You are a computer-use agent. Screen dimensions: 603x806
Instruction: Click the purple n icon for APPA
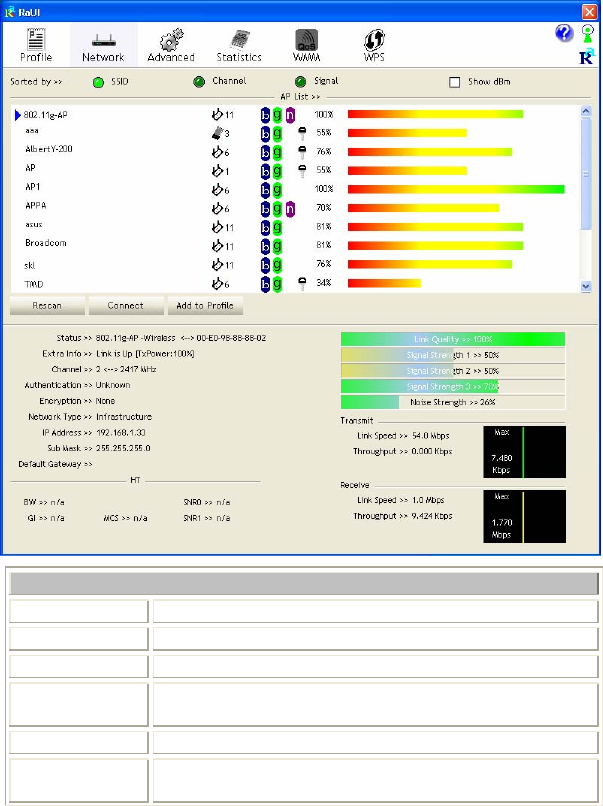tap(290, 209)
